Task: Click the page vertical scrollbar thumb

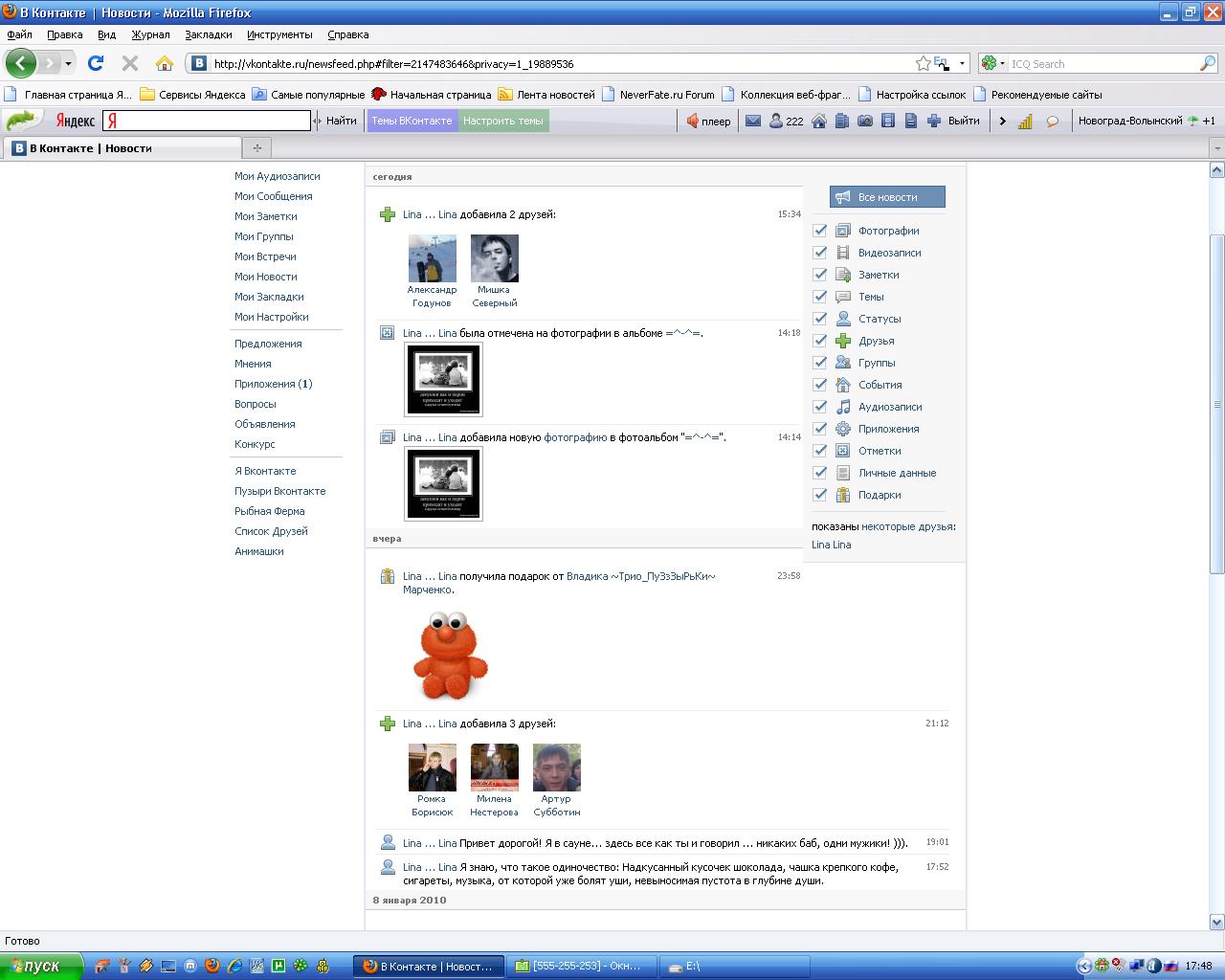Action: tap(1216, 402)
